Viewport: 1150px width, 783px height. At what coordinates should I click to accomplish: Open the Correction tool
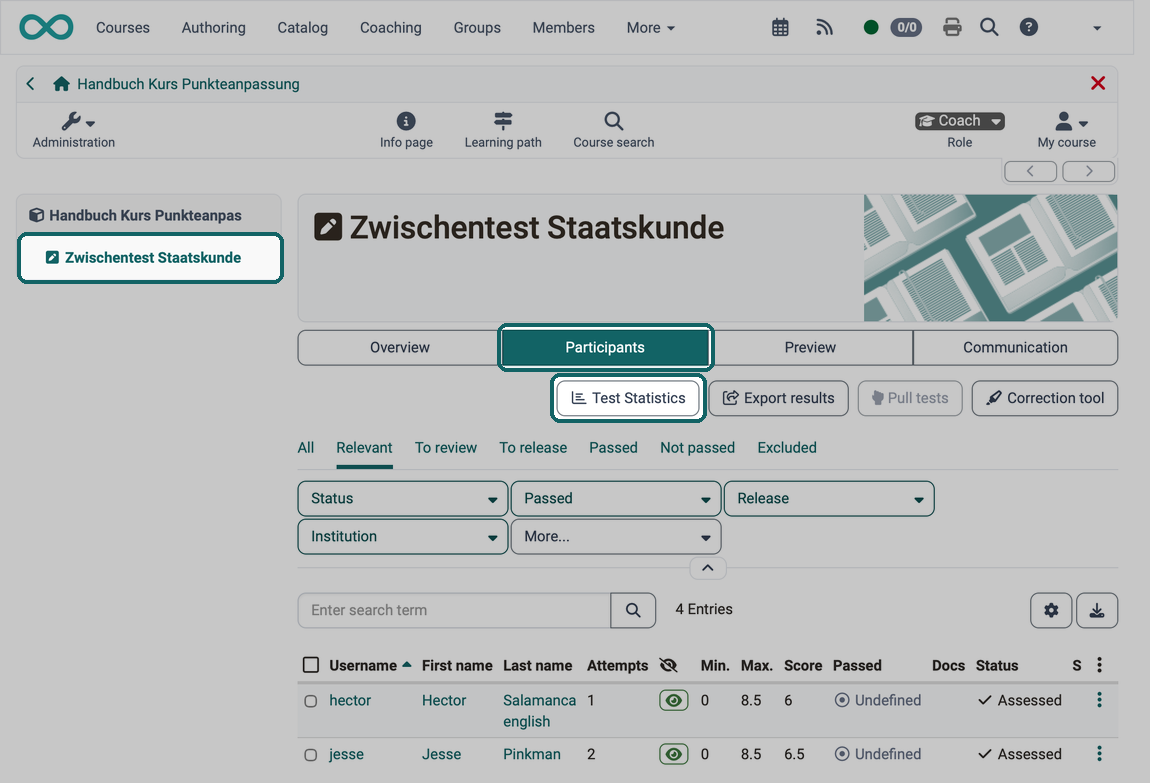[x=1045, y=398]
